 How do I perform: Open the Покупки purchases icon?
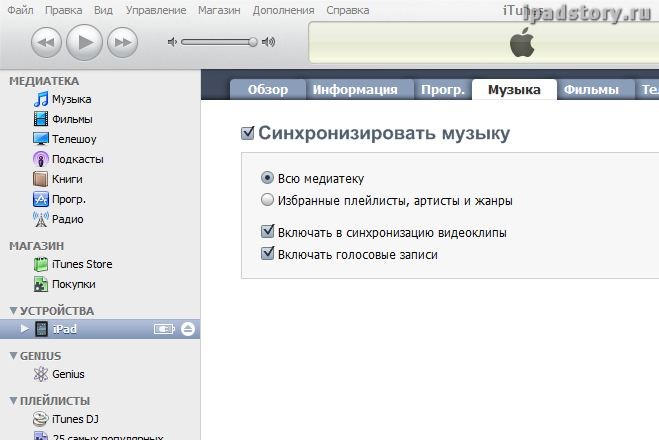click(x=41, y=285)
